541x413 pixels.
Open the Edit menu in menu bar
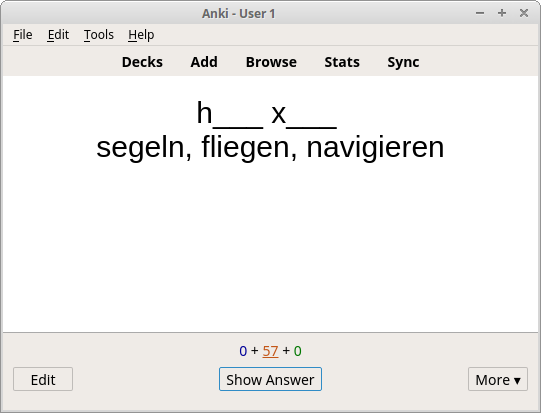tap(58, 35)
